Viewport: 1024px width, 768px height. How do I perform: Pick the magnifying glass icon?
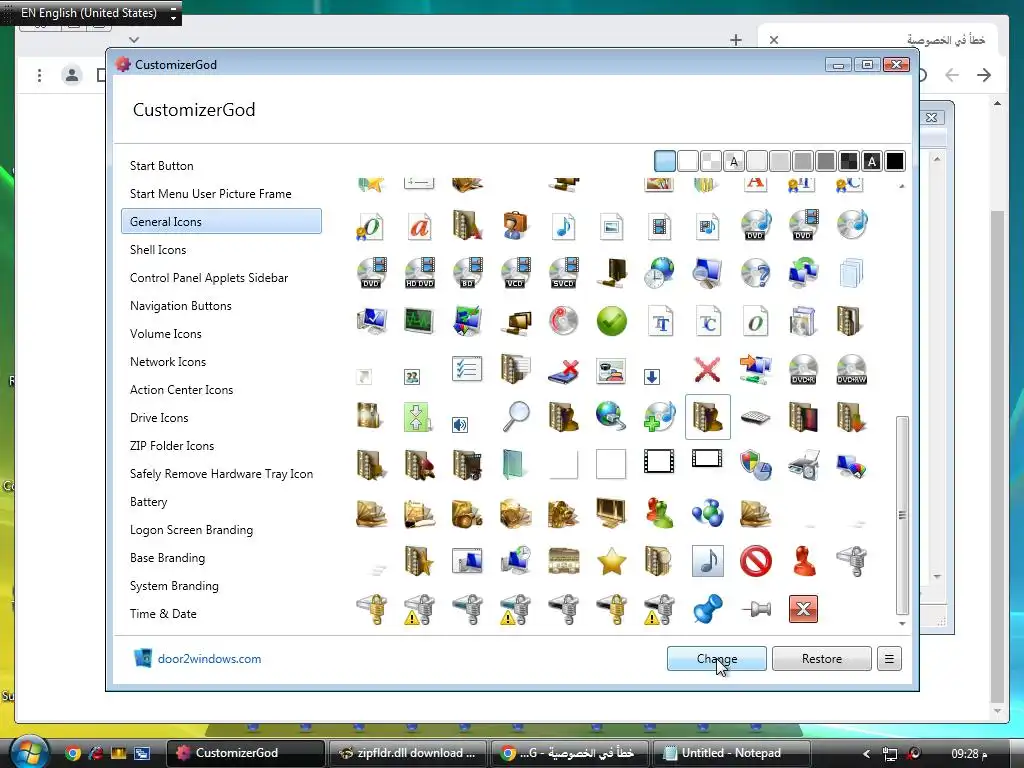coord(516,417)
